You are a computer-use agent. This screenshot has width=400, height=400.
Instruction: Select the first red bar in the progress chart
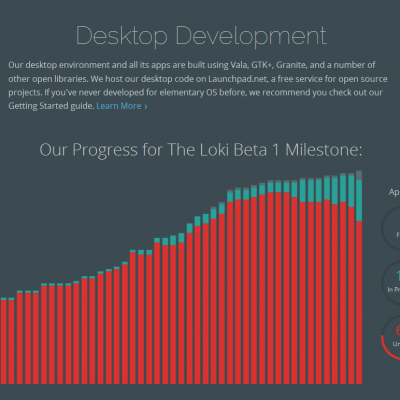point(4,342)
